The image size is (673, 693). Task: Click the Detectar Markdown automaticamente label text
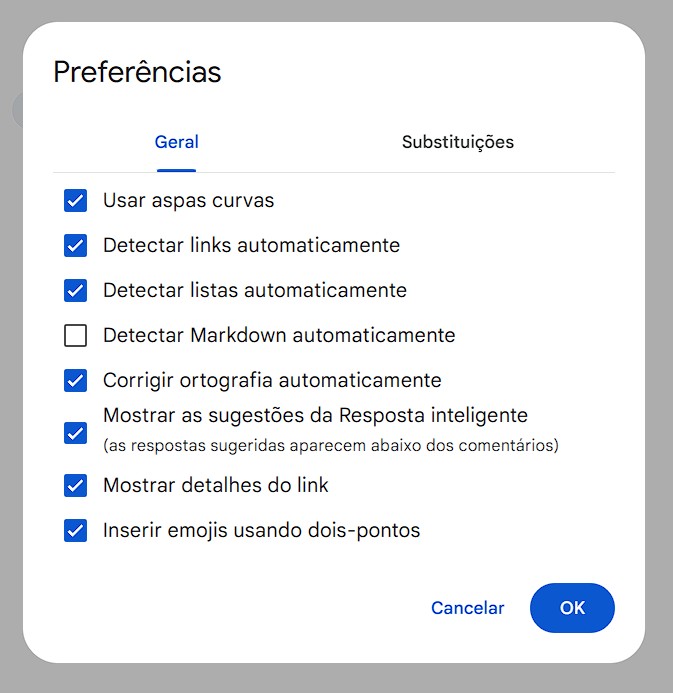tap(279, 336)
